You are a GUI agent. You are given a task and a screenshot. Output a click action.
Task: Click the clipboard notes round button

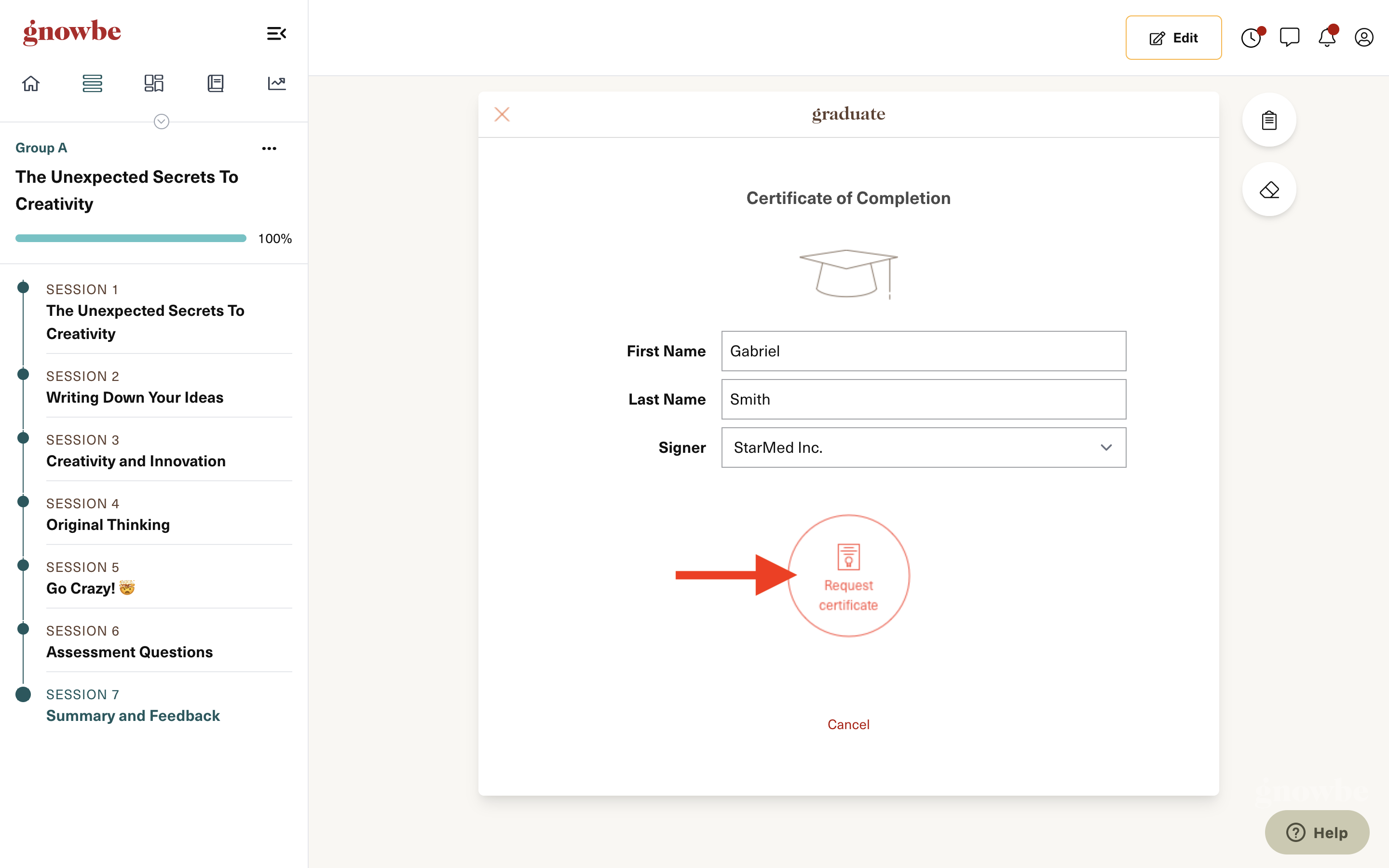1269,120
